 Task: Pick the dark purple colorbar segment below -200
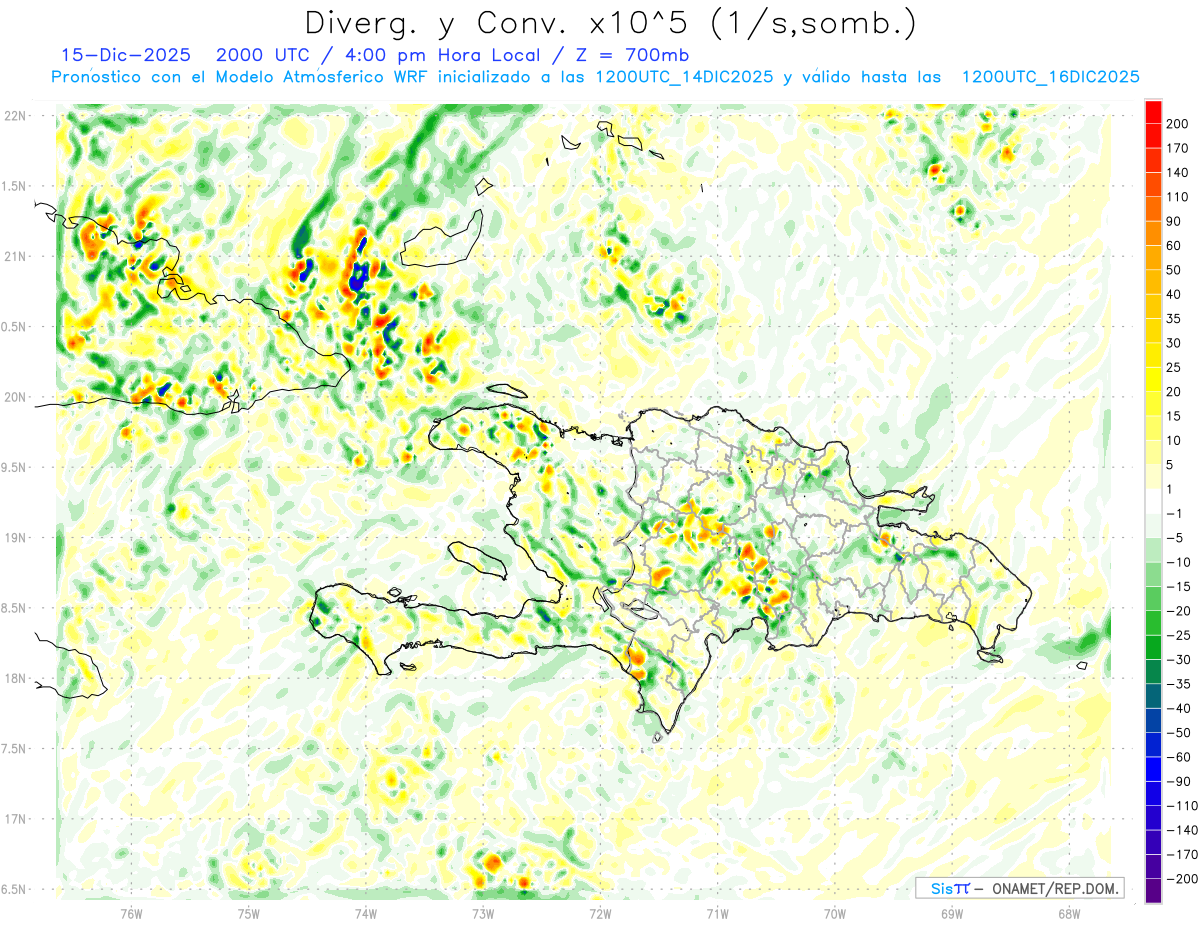(x=1154, y=890)
